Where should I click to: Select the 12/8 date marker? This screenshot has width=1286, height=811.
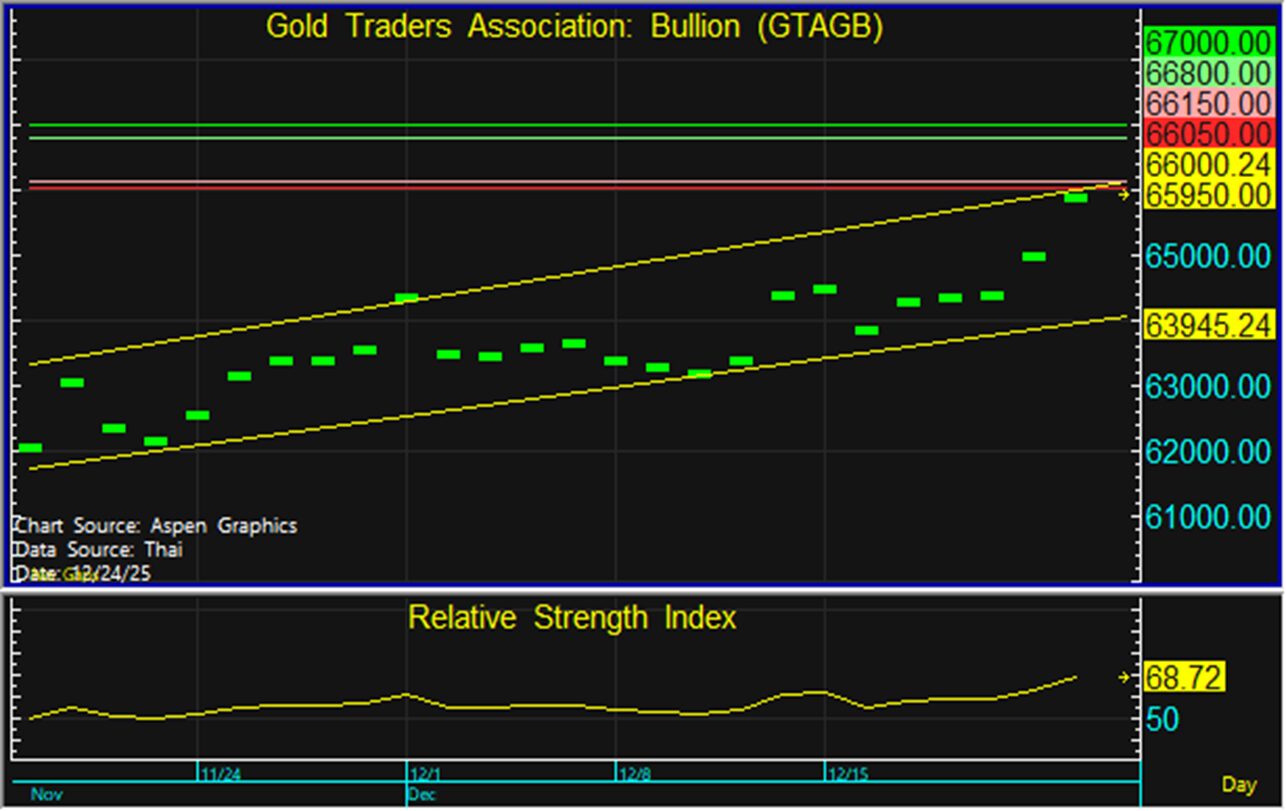pyautogui.click(x=634, y=774)
